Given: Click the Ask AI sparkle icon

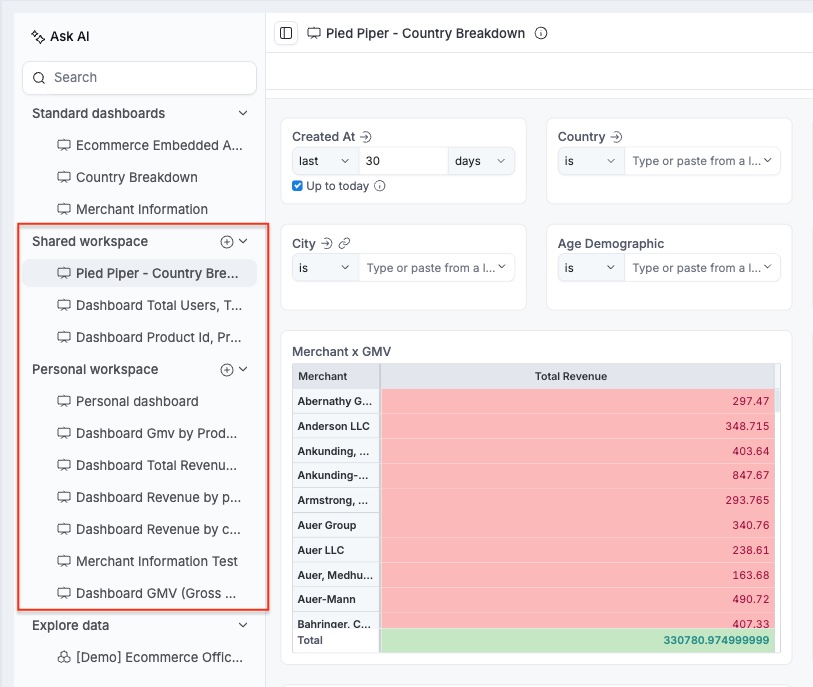Looking at the screenshot, I should pos(38,37).
